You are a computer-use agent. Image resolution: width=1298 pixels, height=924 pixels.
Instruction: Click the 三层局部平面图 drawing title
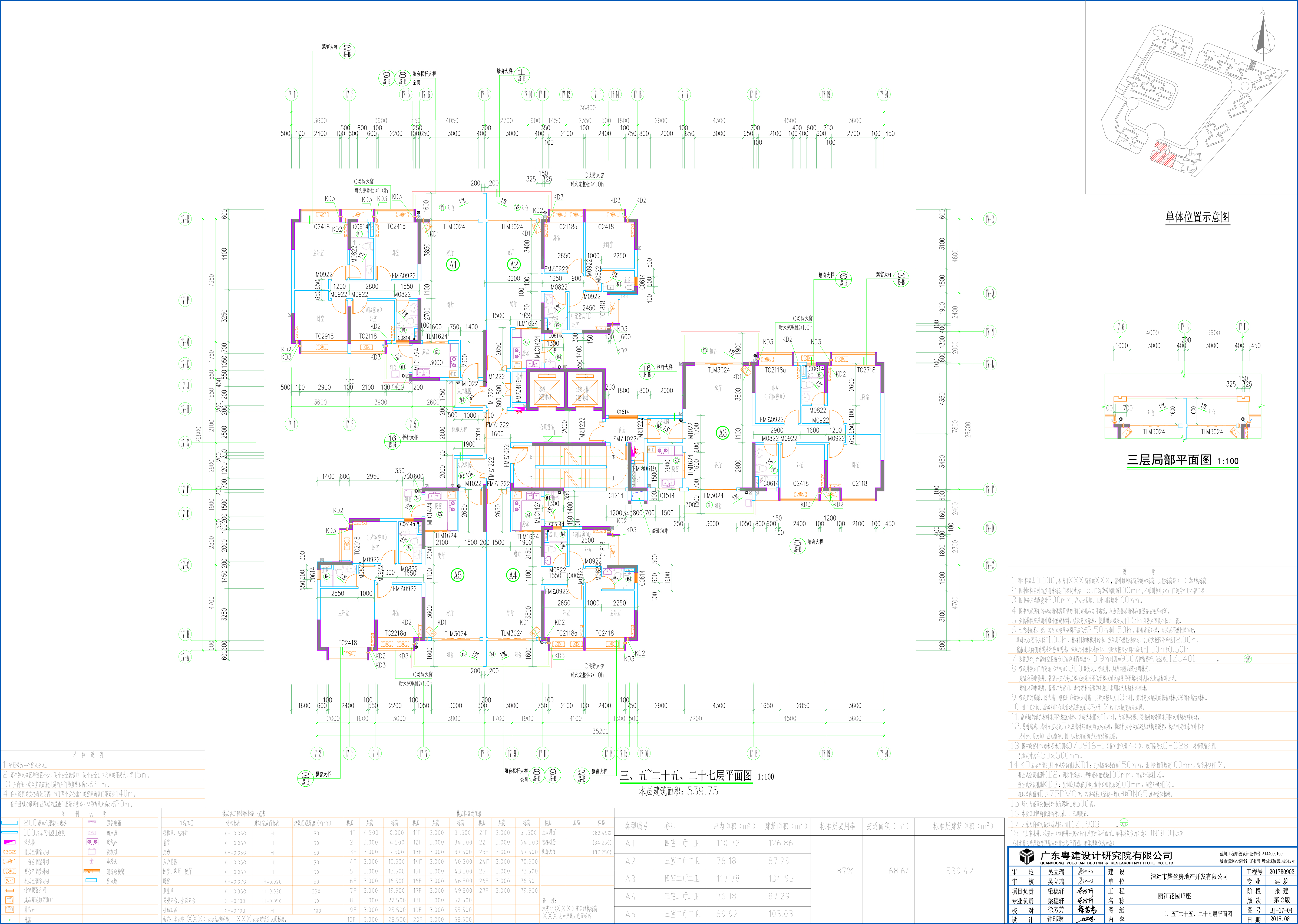[x=1169, y=460]
